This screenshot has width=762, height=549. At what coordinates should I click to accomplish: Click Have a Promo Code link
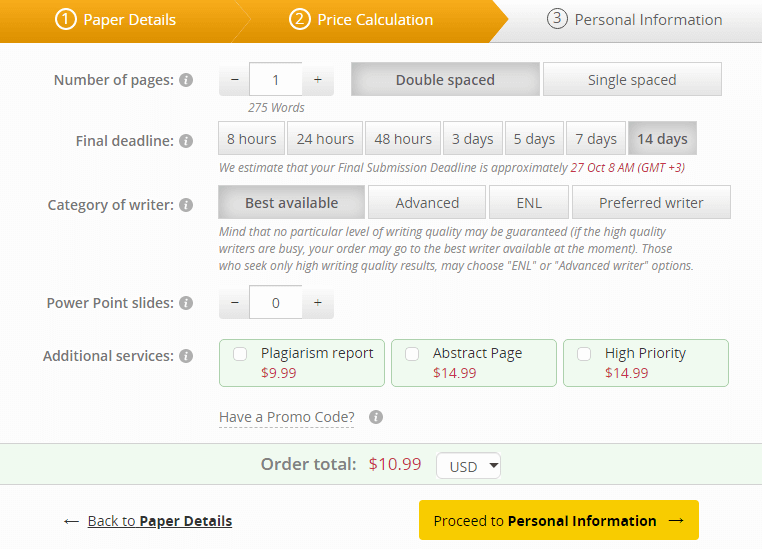[x=287, y=417]
